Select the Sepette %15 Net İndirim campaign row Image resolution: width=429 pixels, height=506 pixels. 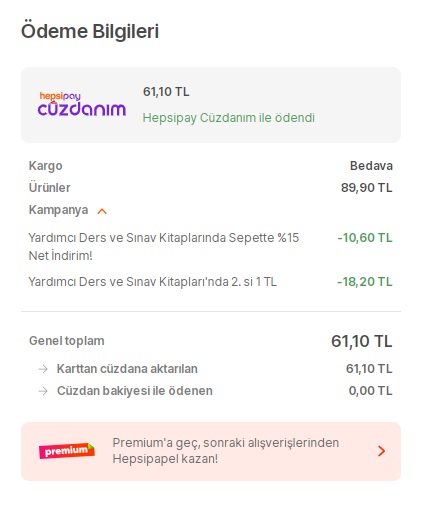(x=211, y=247)
